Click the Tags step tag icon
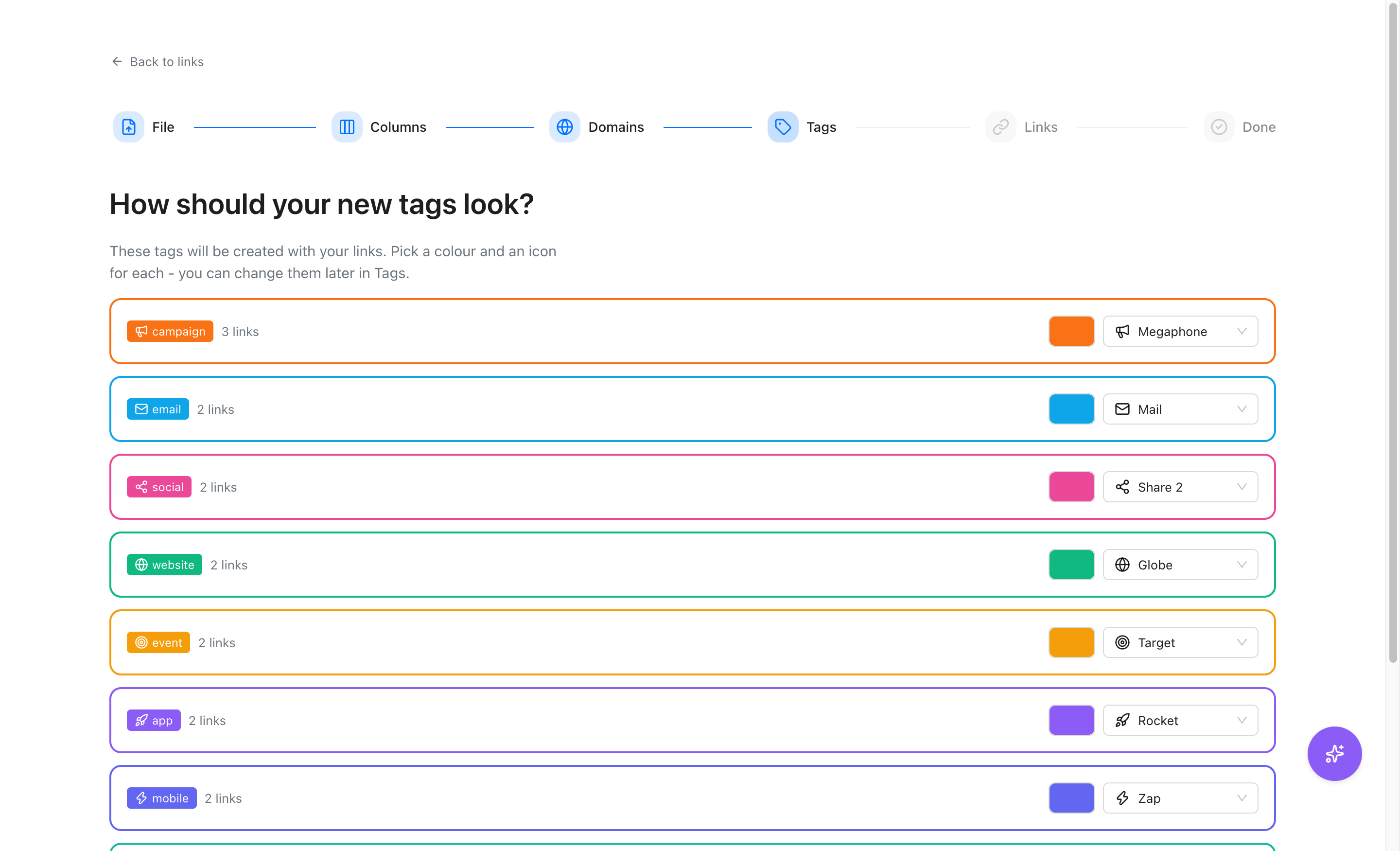 (783, 127)
